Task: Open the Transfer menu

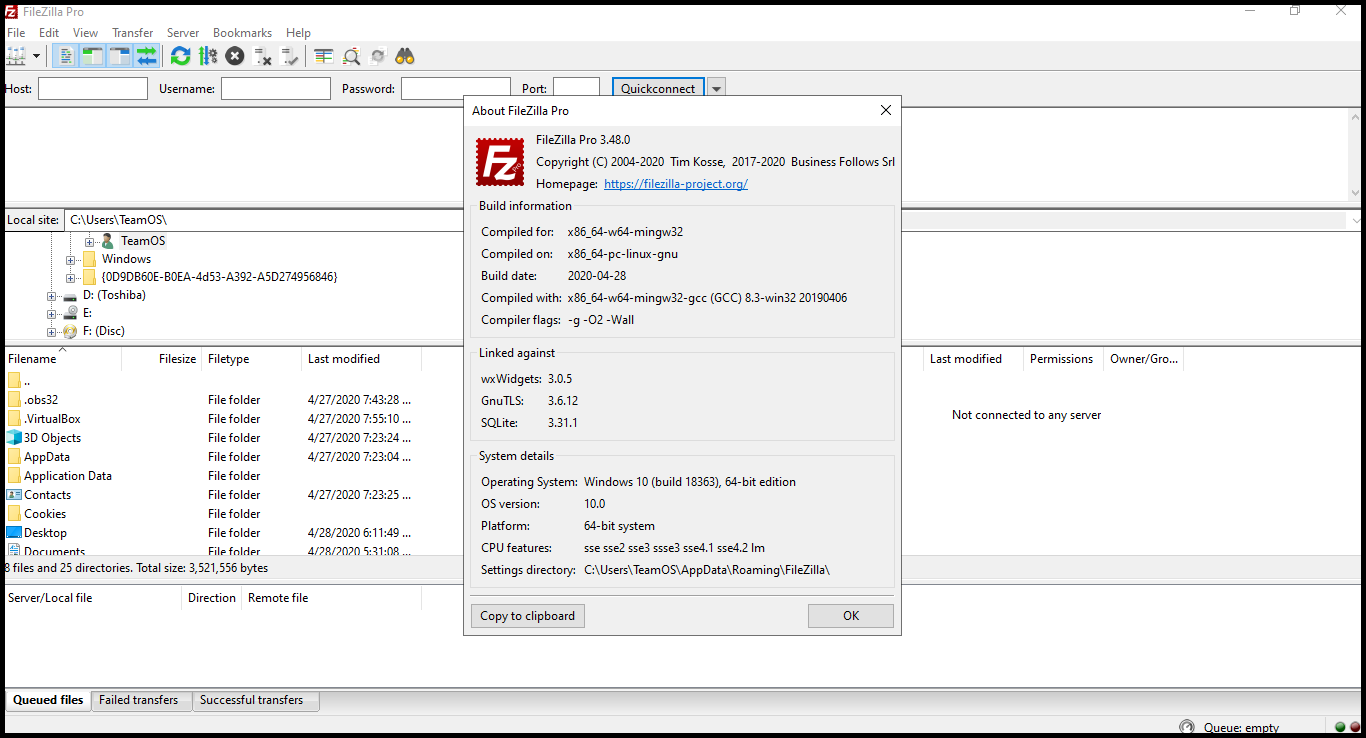Action: 133,33
